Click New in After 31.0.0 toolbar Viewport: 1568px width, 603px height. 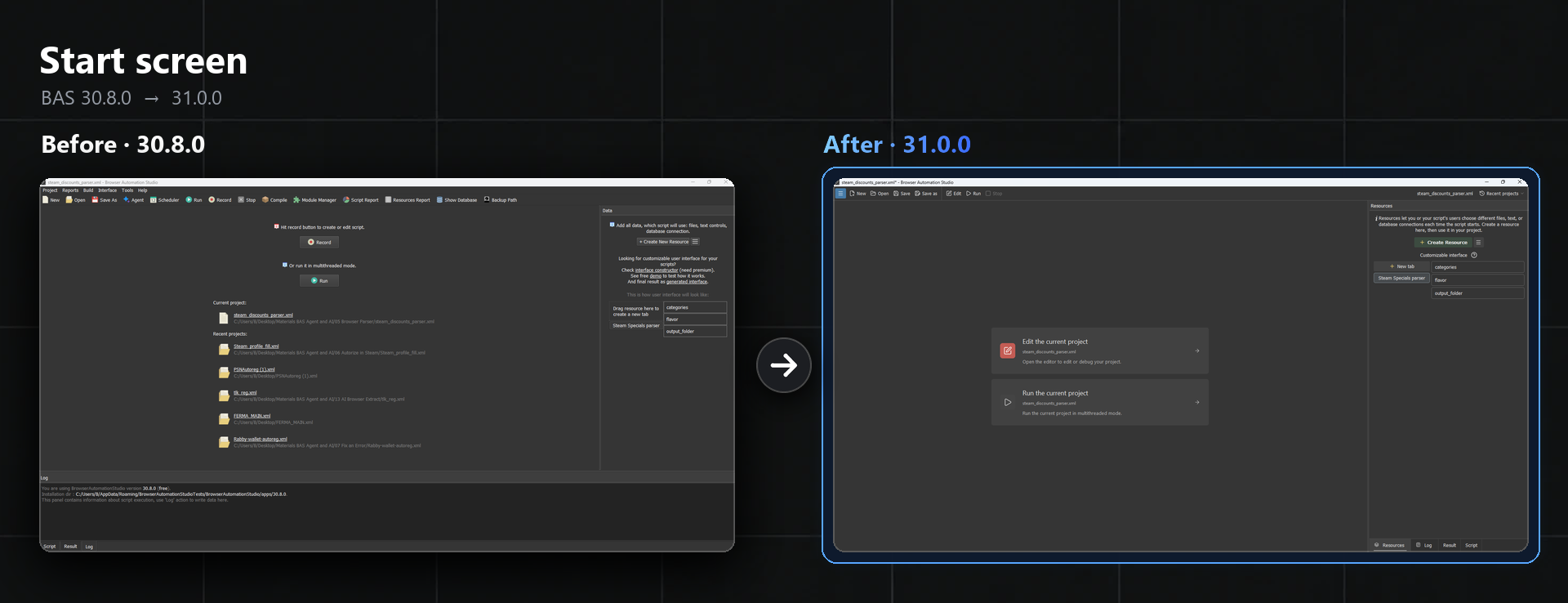click(x=857, y=194)
